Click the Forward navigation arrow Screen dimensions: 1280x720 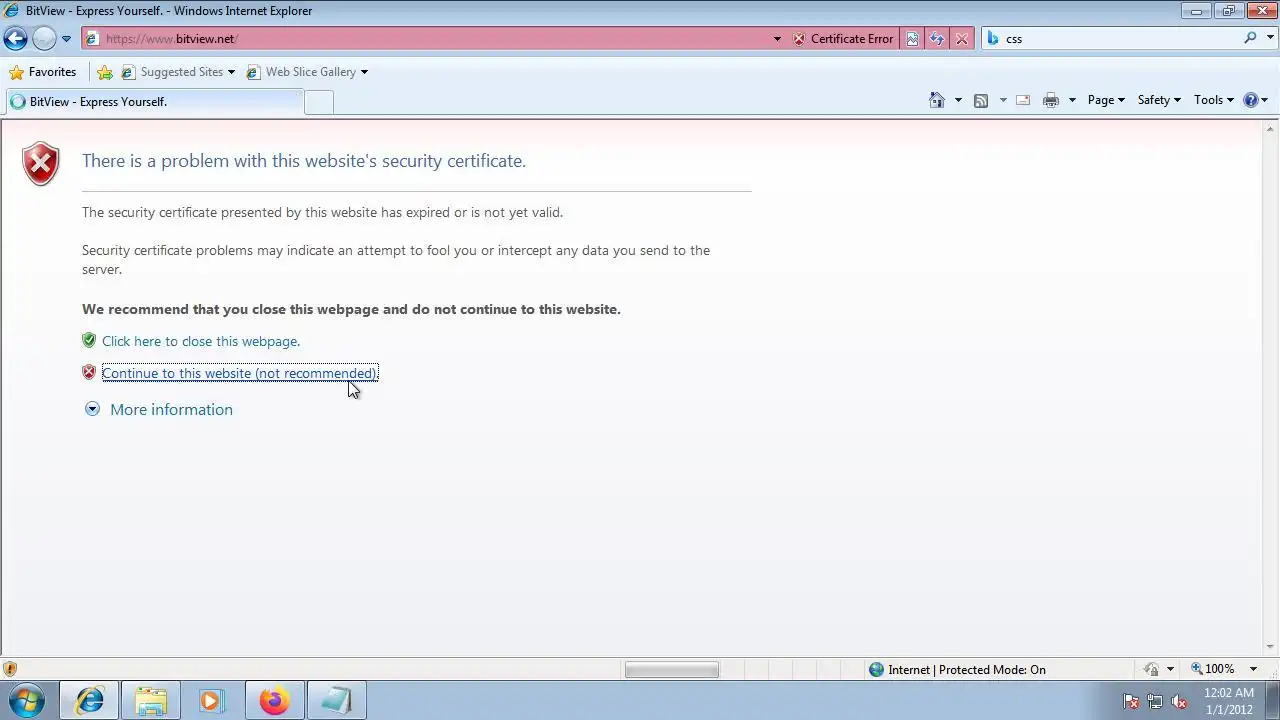44,39
